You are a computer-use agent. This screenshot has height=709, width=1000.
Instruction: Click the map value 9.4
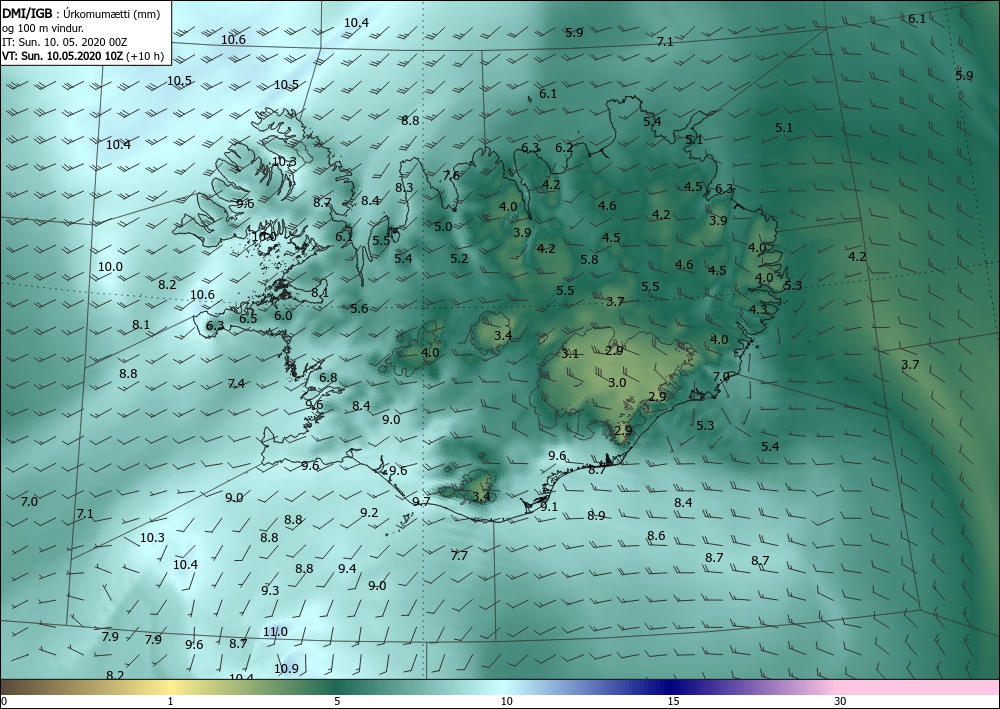tap(347, 569)
